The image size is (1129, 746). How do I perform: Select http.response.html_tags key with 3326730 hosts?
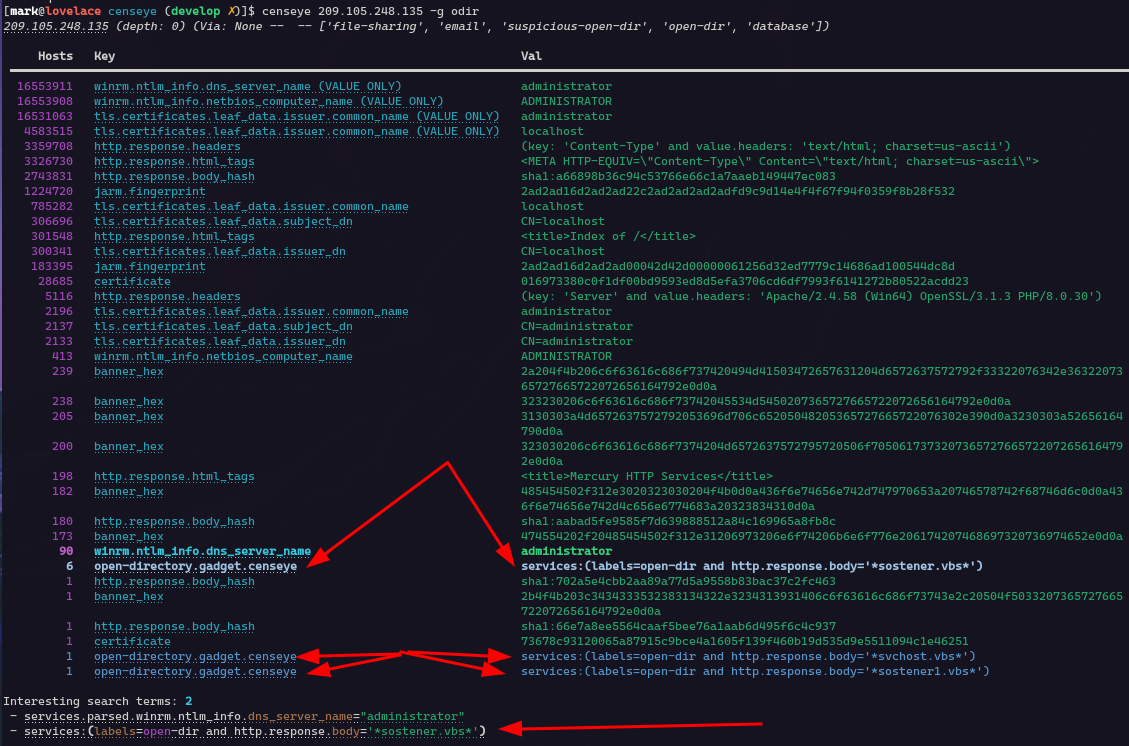point(174,161)
